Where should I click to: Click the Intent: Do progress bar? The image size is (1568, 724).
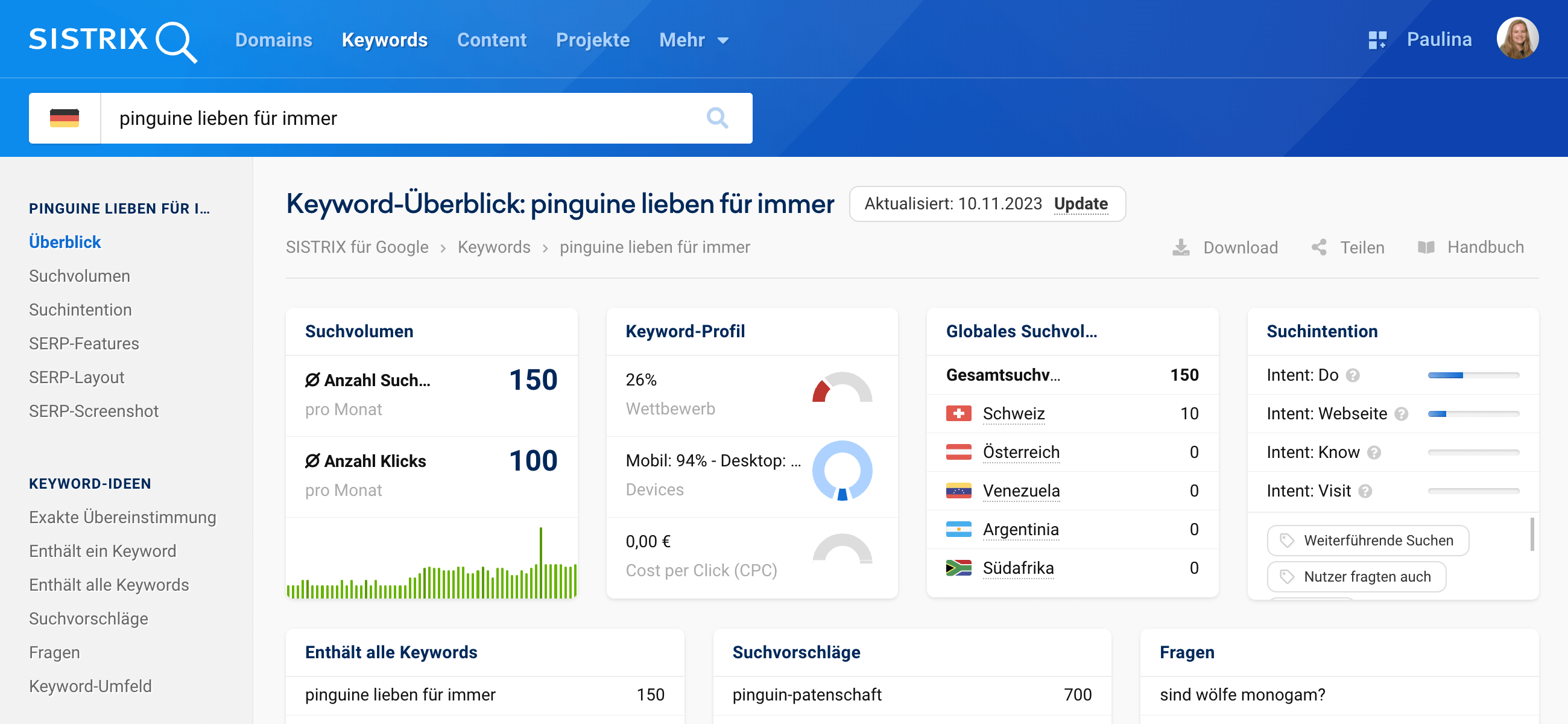(x=1473, y=375)
